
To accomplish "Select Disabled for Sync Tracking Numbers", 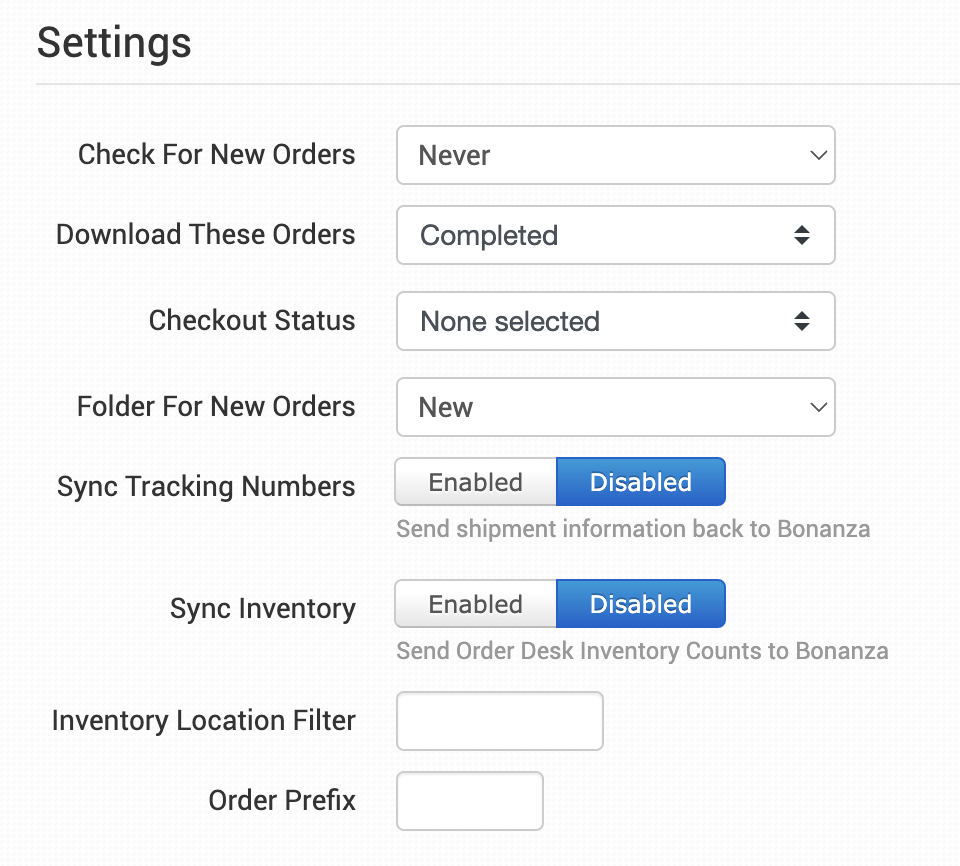I will tap(640, 482).
